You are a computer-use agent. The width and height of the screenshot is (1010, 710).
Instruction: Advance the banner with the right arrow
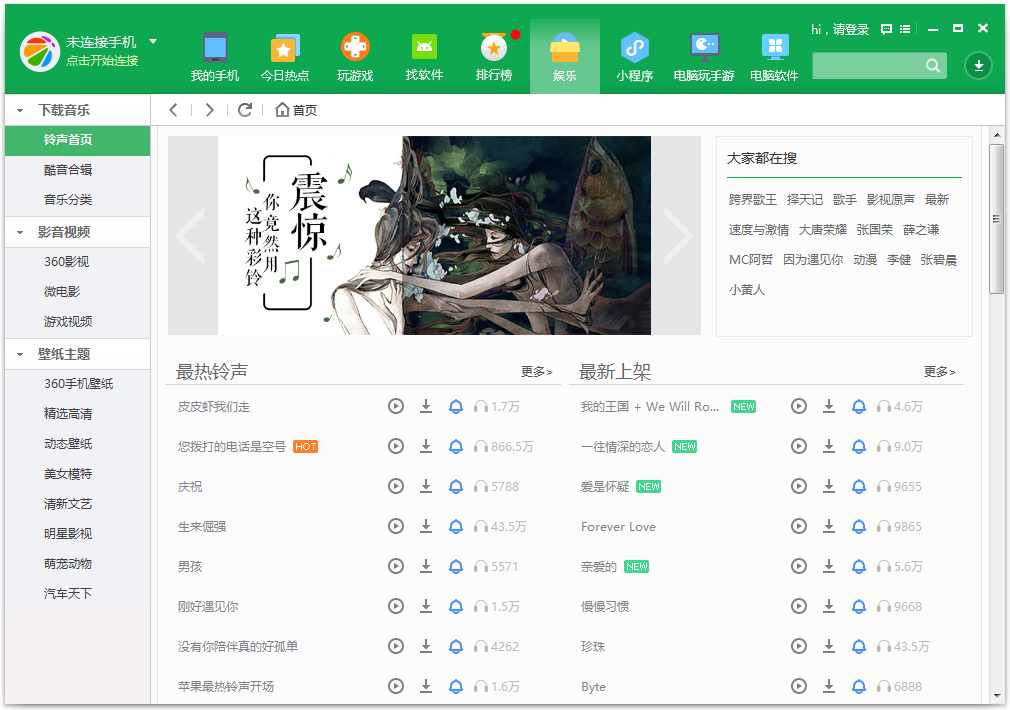(679, 235)
